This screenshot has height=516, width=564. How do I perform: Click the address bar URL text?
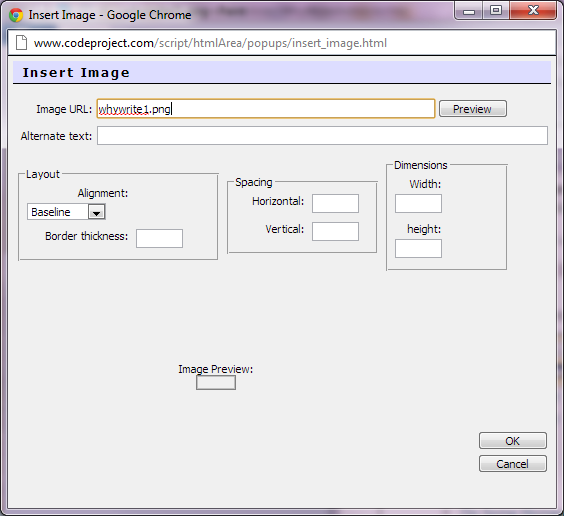pyautogui.click(x=210, y=43)
